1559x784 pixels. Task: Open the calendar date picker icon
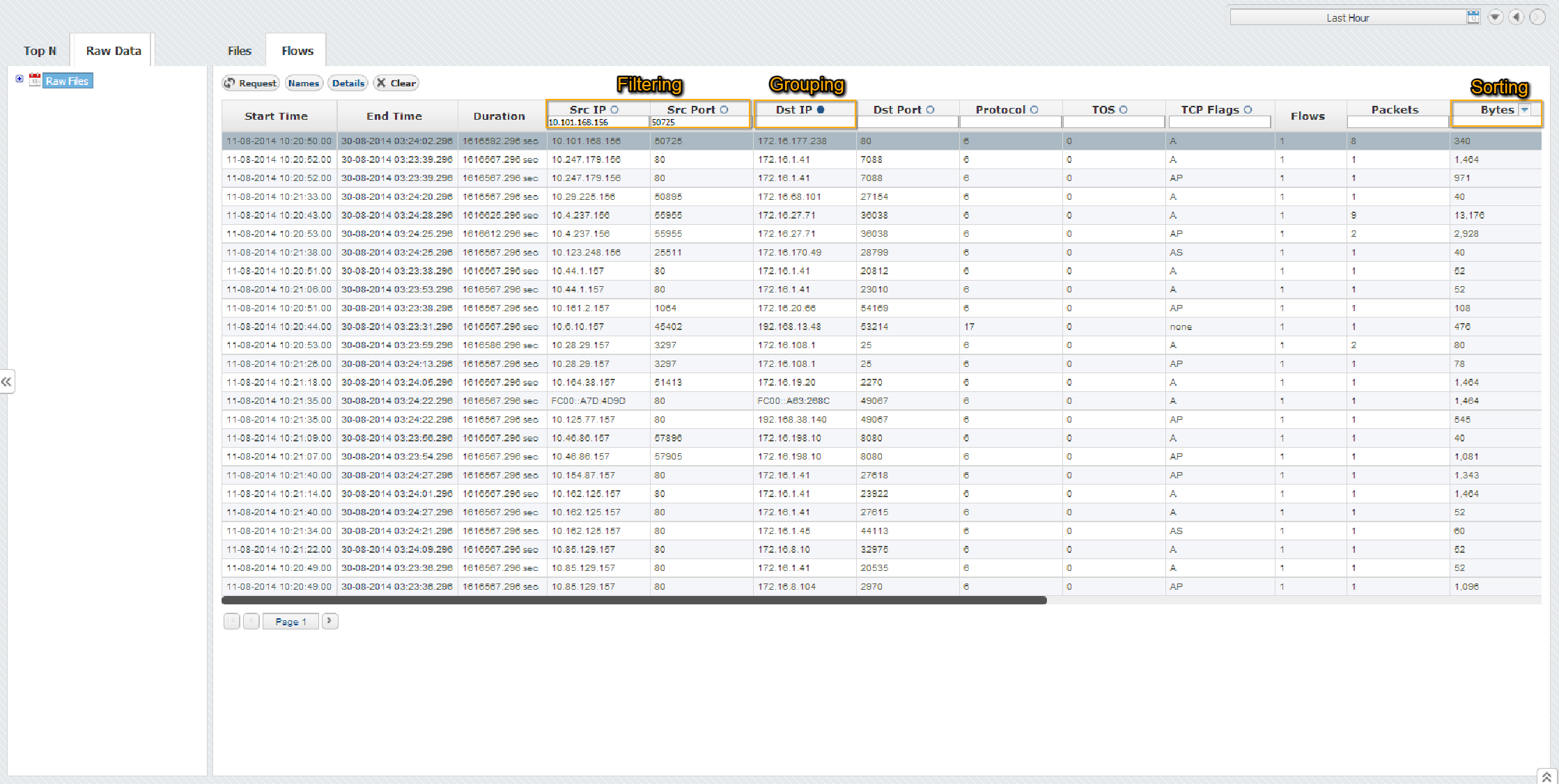1473,17
